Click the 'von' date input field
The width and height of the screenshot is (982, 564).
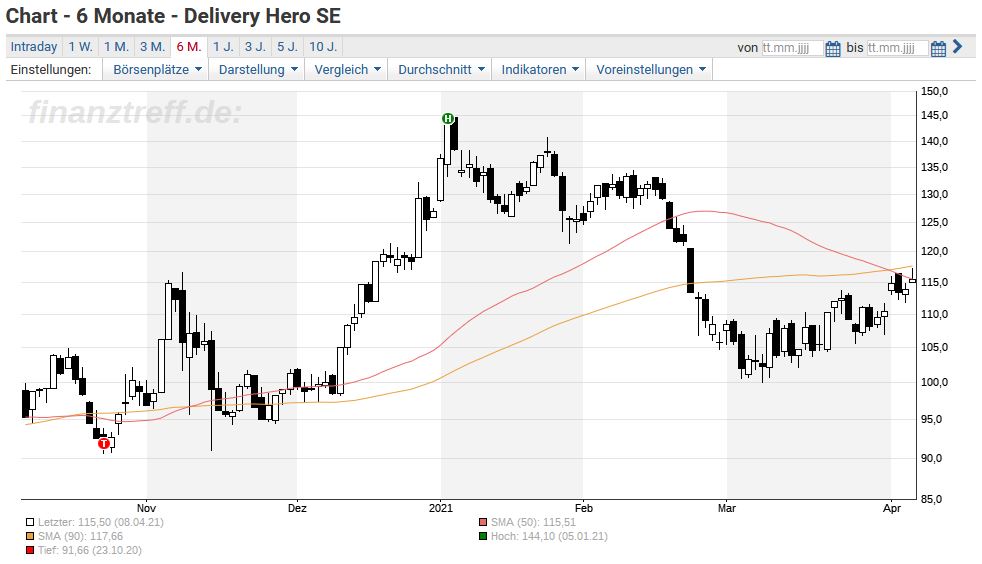[792, 48]
